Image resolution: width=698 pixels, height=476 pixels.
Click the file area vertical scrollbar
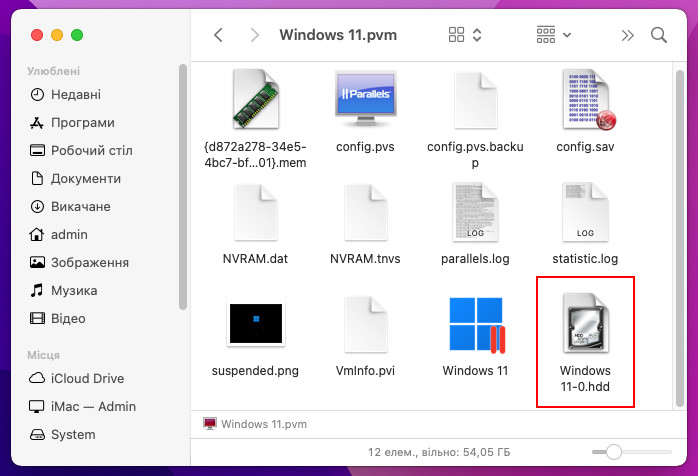(679, 238)
